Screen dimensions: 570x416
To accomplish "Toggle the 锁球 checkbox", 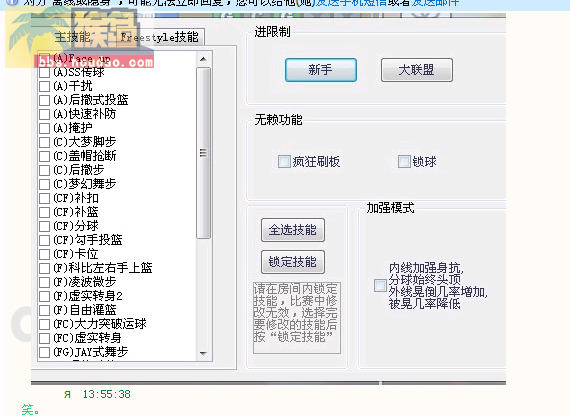I will click(x=404, y=161).
